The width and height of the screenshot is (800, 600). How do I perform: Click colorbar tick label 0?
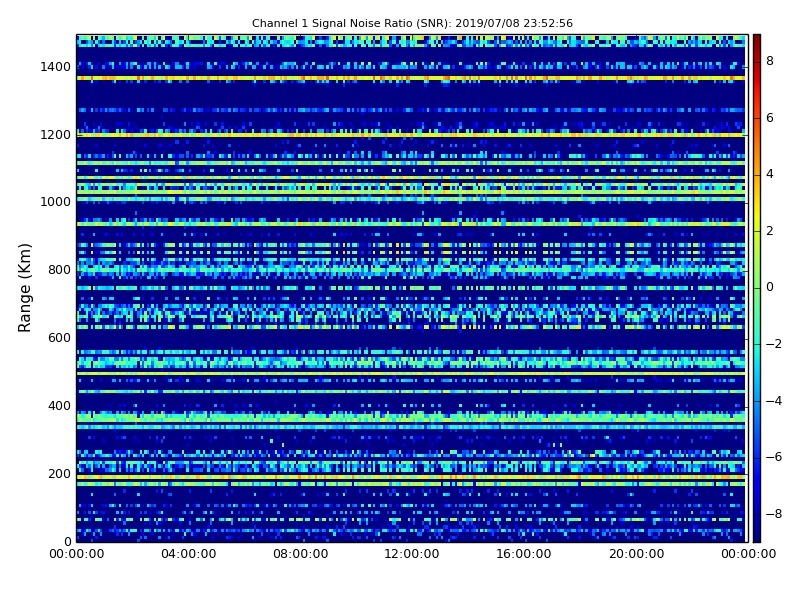tap(770, 287)
